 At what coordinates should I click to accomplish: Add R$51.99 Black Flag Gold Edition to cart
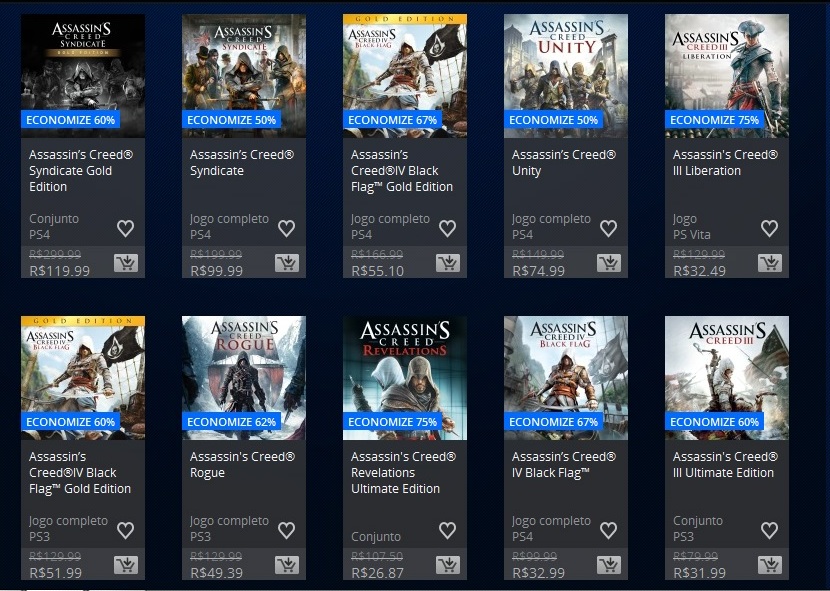point(126,565)
